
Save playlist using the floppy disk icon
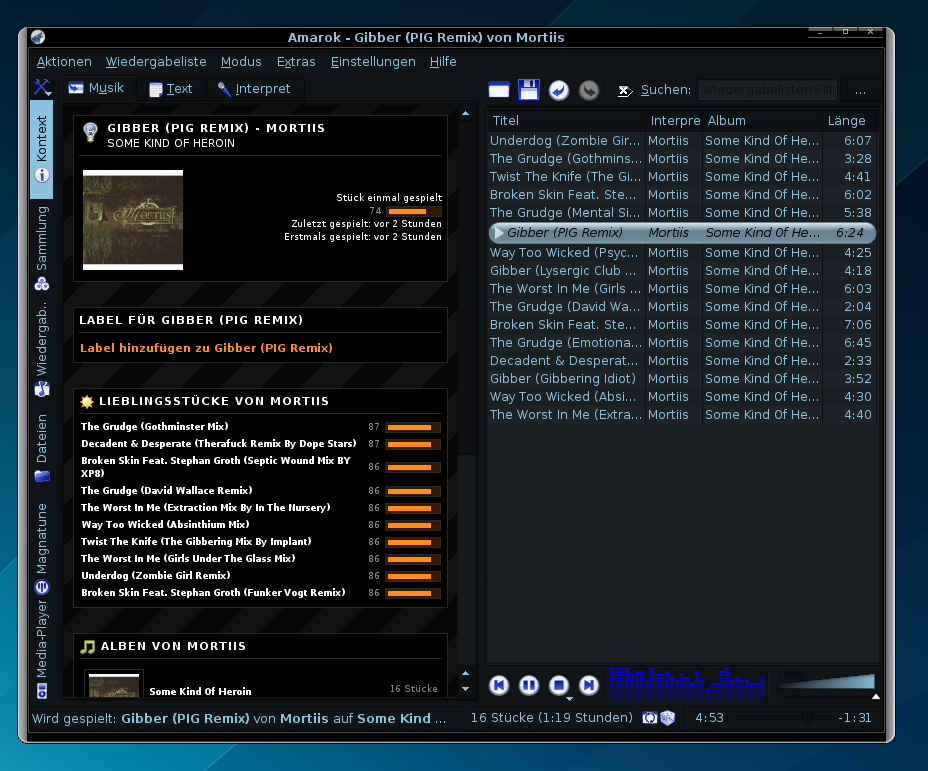point(529,90)
